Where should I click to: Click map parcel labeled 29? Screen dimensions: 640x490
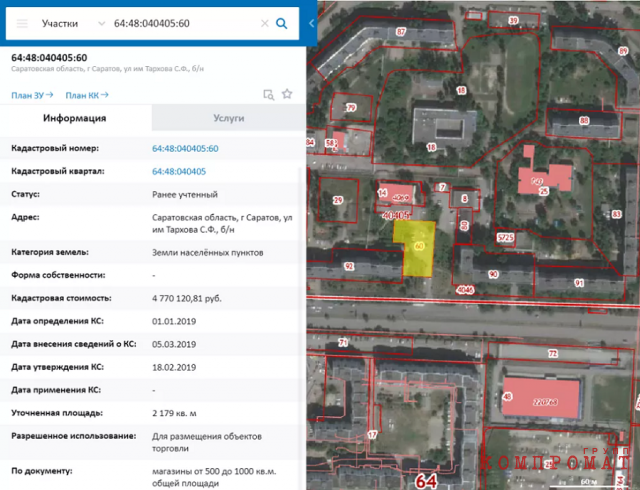pos(338,200)
